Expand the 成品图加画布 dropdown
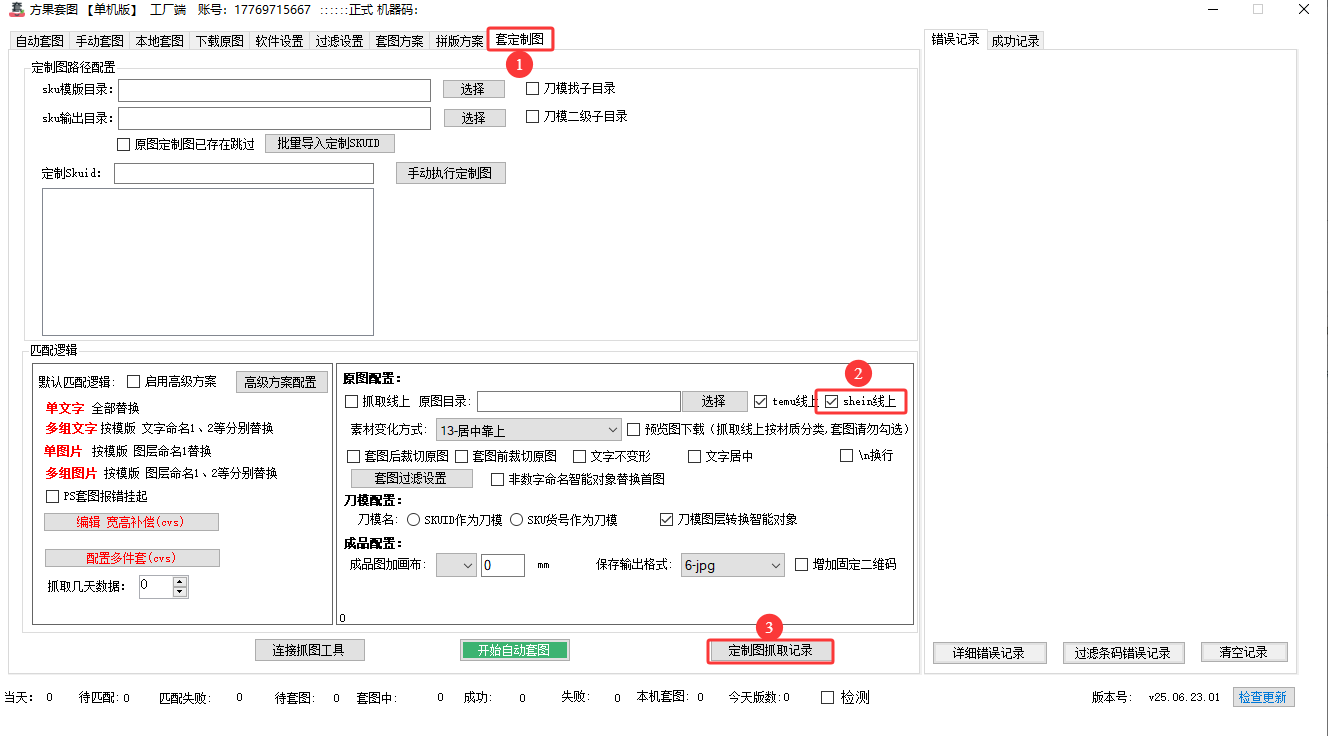1328x736 pixels. point(456,565)
